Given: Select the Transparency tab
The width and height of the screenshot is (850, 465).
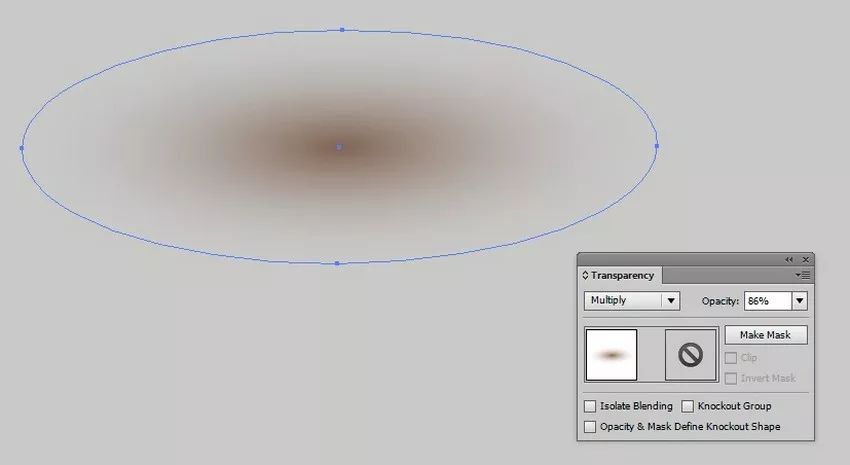Looking at the screenshot, I should [x=622, y=275].
